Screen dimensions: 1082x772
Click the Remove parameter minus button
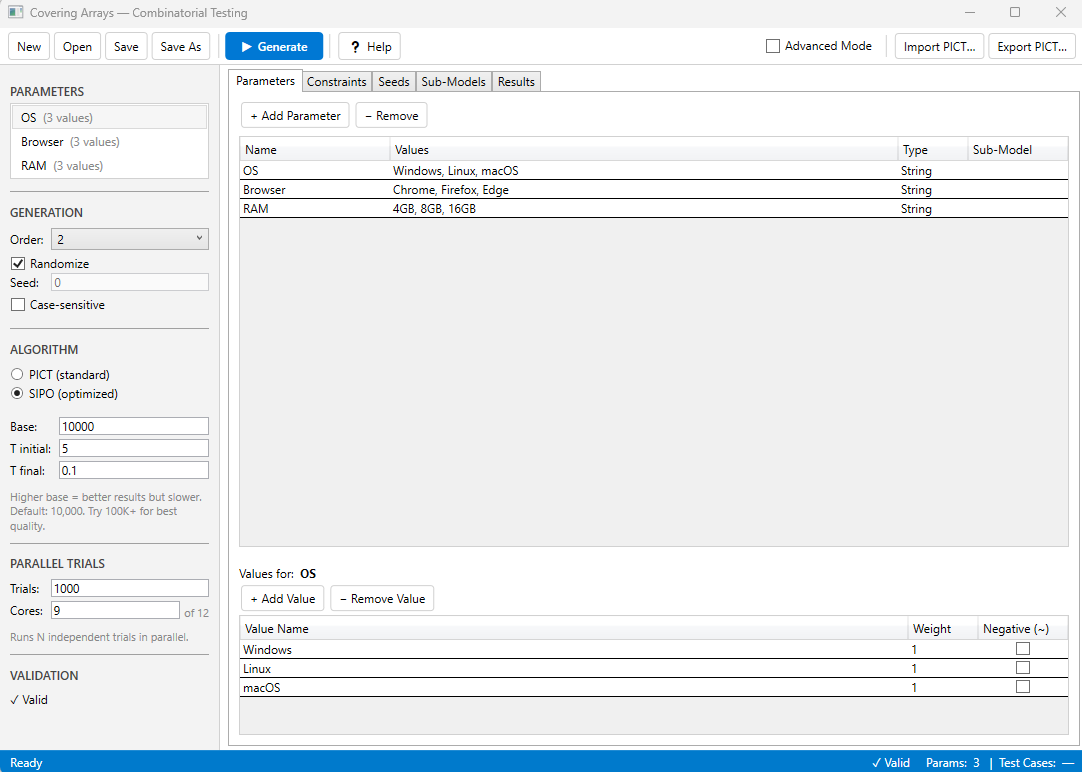tap(391, 116)
